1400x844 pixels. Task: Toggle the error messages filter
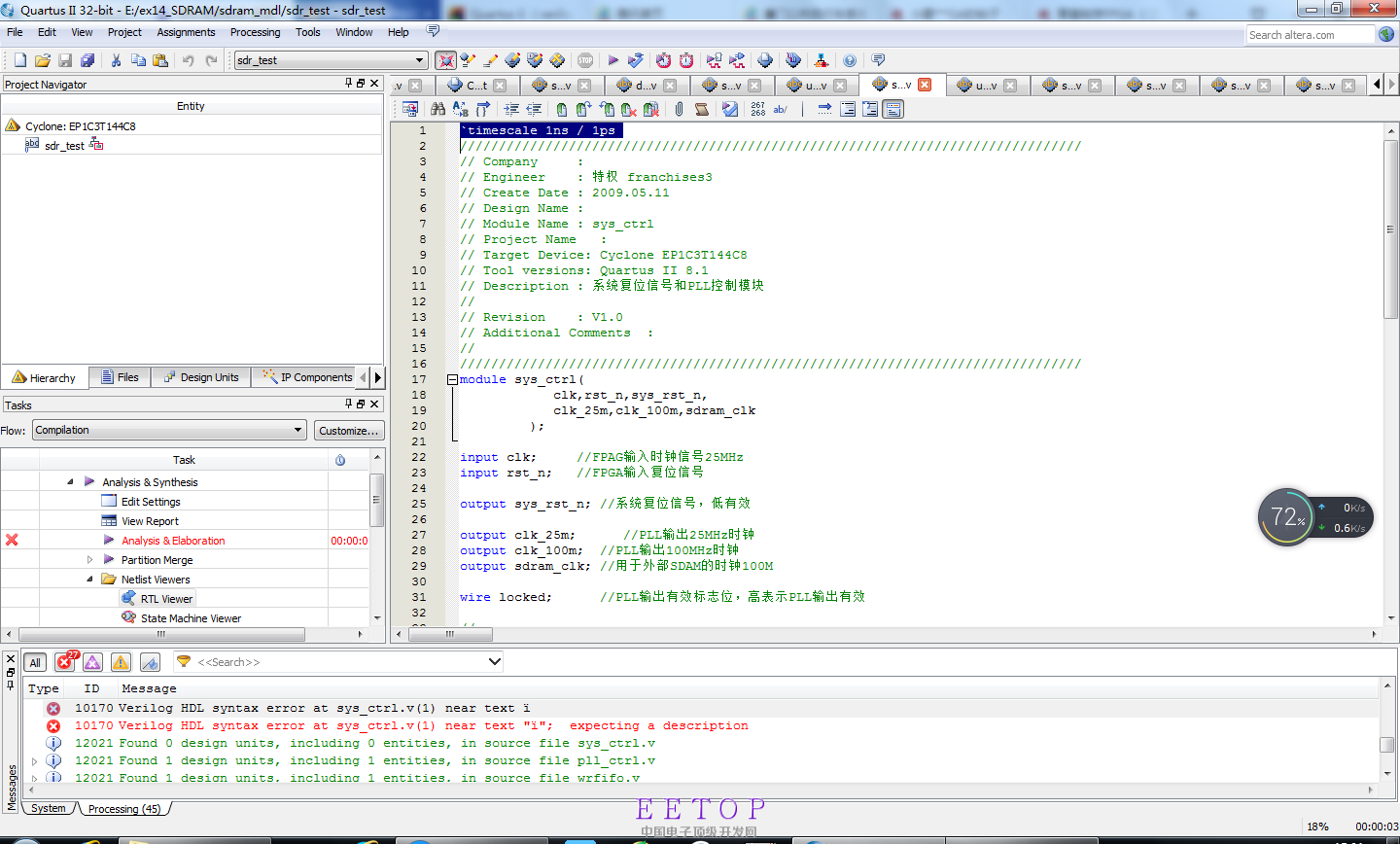[65, 663]
